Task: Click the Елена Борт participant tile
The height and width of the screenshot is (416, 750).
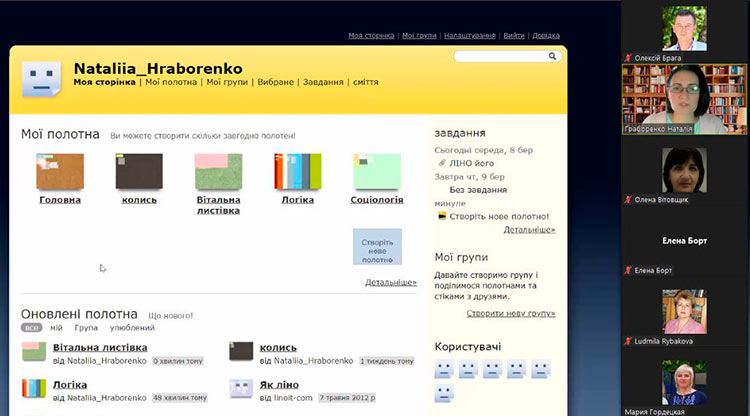Action: [x=684, y=241]
